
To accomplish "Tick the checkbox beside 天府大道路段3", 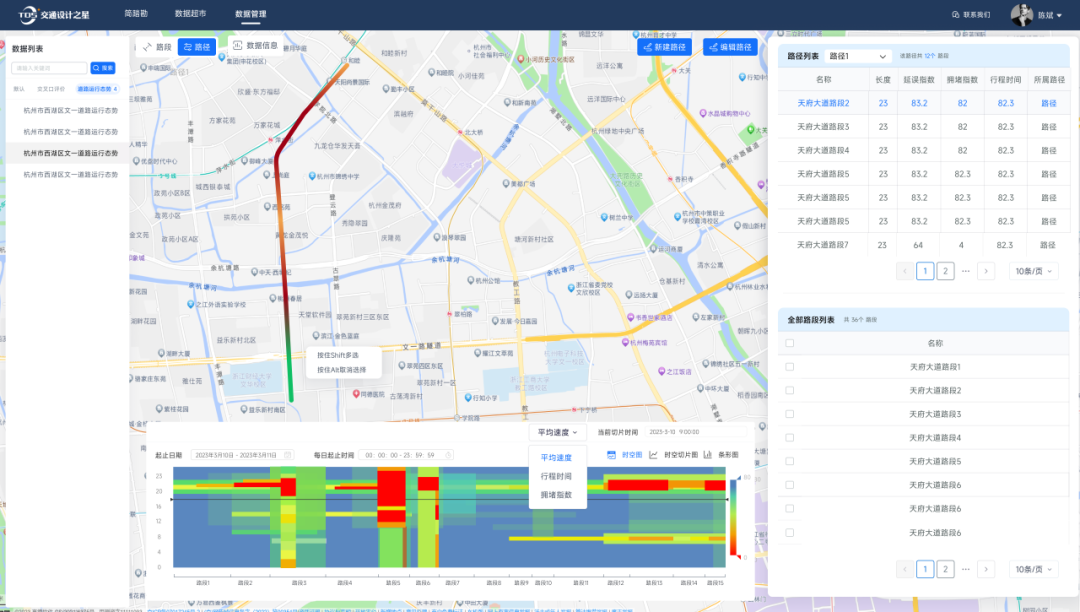I will click(790, 414).
